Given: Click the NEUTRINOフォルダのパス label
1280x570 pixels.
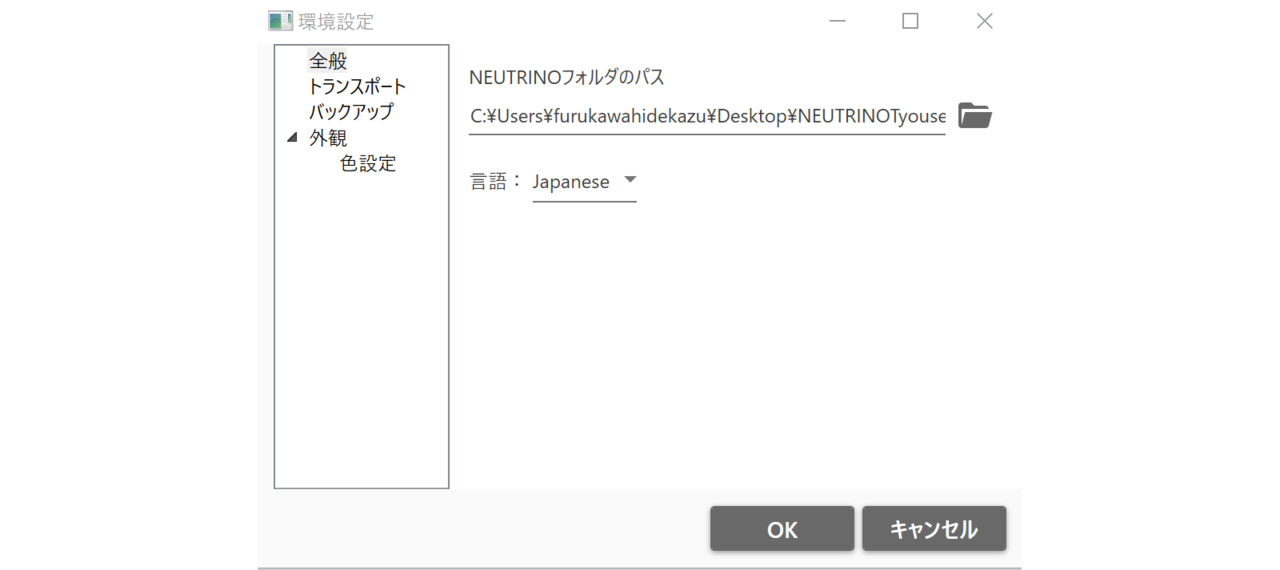Looking at the screenshot, I should (x=567, y=77).
